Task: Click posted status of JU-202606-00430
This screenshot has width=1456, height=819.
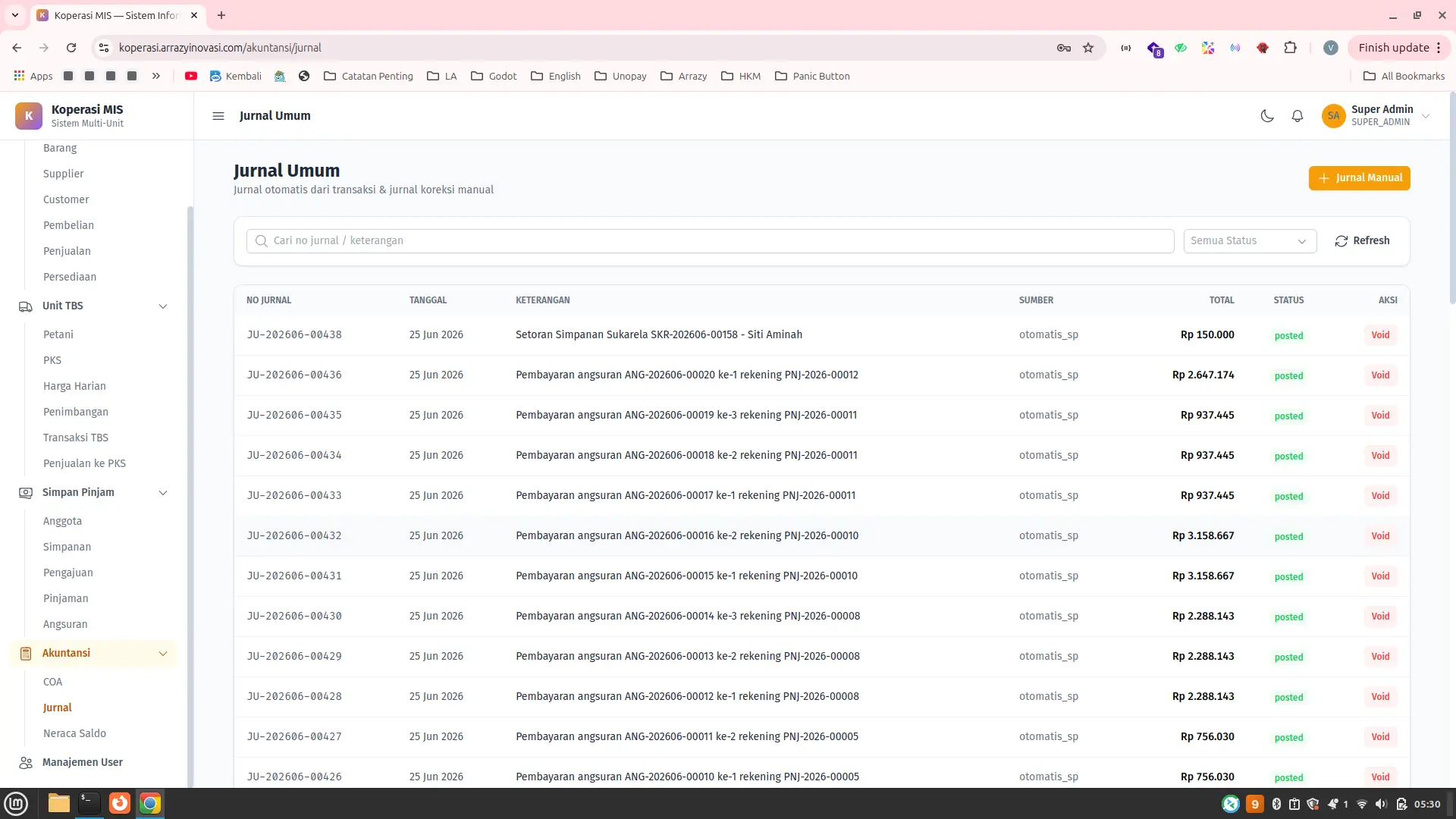Action: [x=1288, y=617]
